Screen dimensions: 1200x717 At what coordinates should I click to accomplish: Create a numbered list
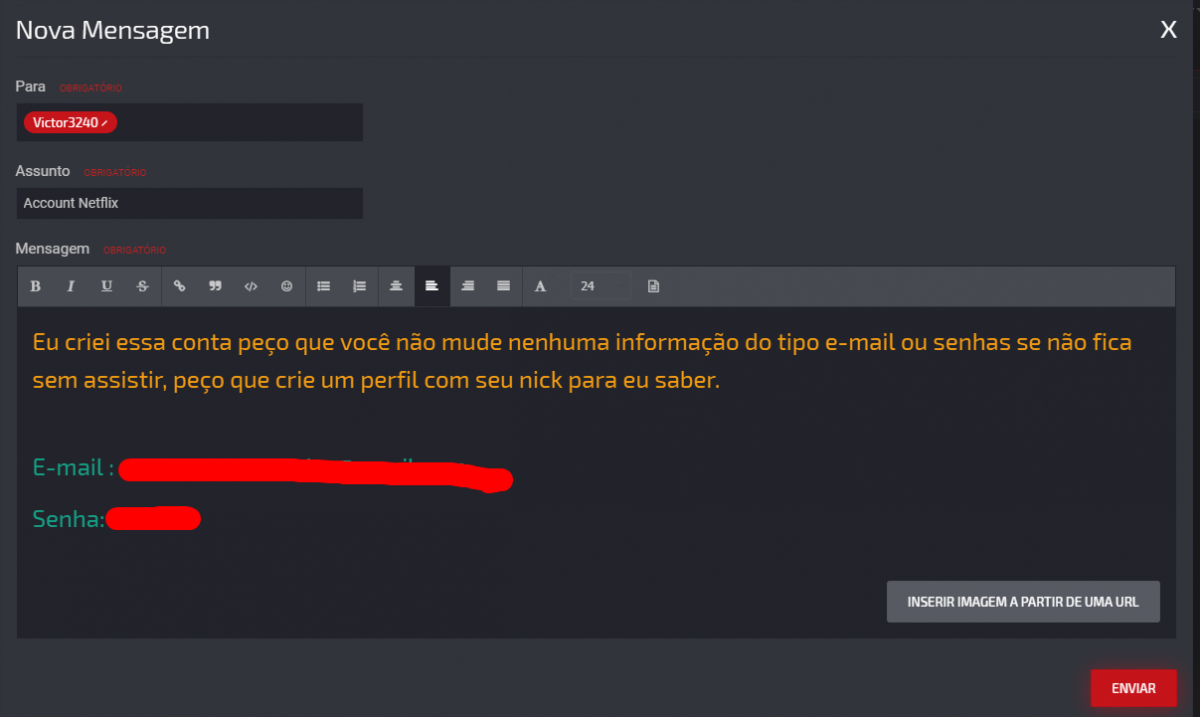(360, 286)
